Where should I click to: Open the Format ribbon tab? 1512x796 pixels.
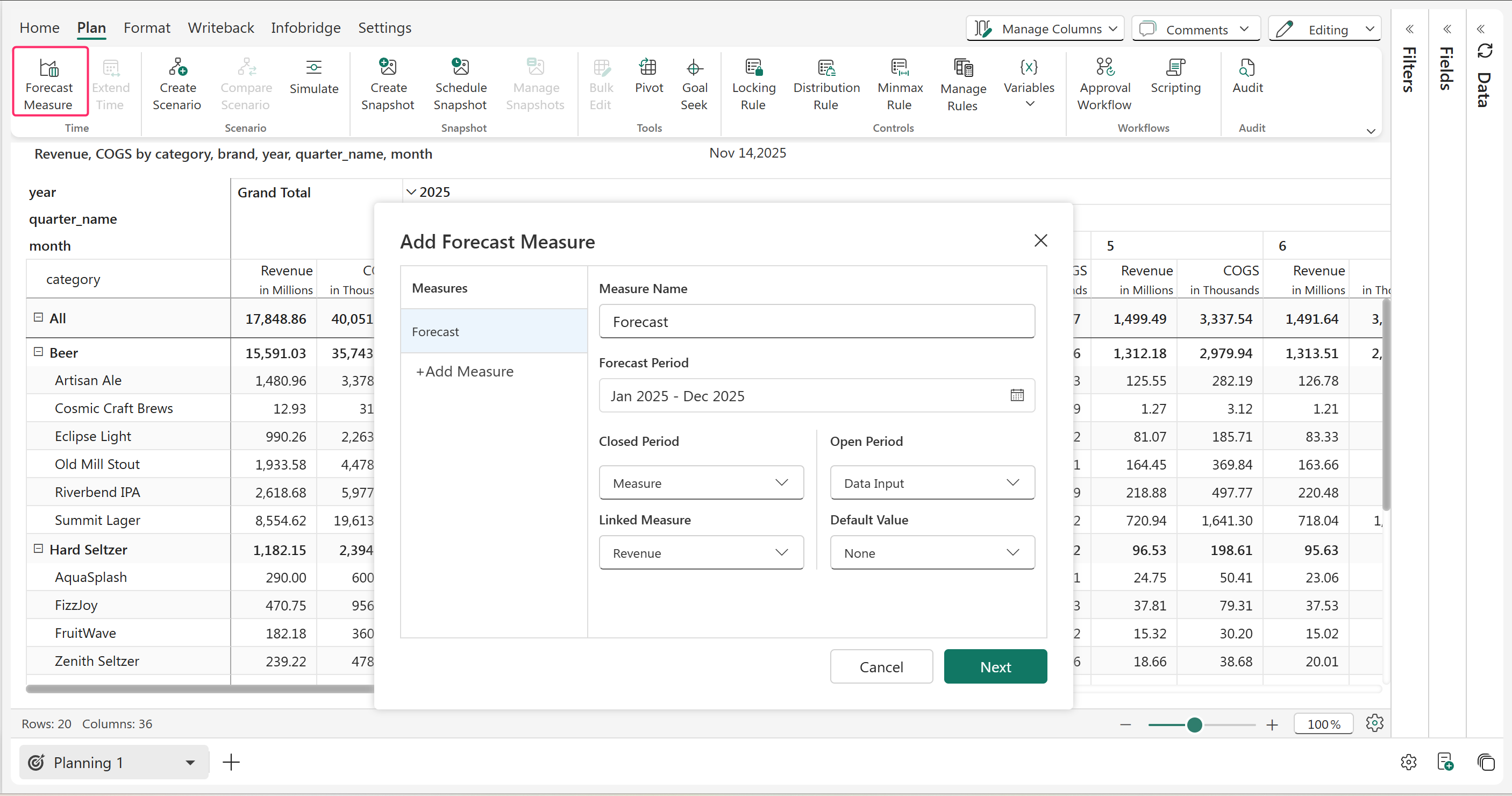[x=147, y=27]
